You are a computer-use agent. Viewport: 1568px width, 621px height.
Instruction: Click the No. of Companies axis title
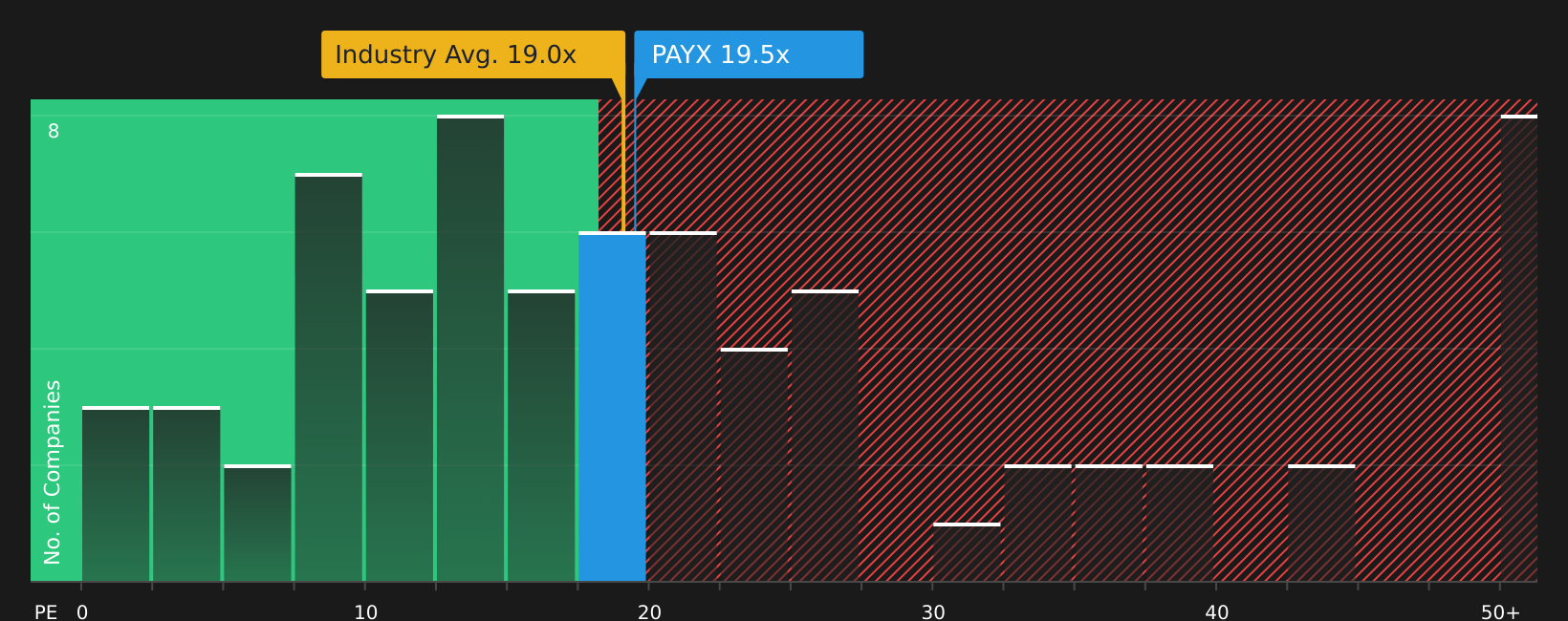[x=53, y=472]
